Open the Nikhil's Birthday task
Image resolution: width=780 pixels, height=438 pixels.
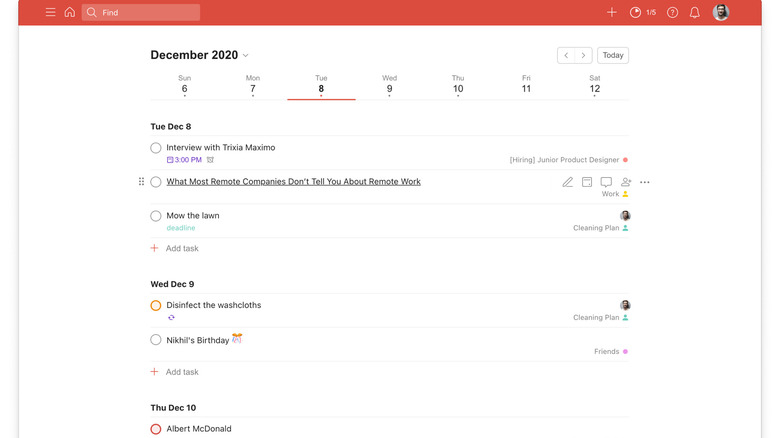204,339
